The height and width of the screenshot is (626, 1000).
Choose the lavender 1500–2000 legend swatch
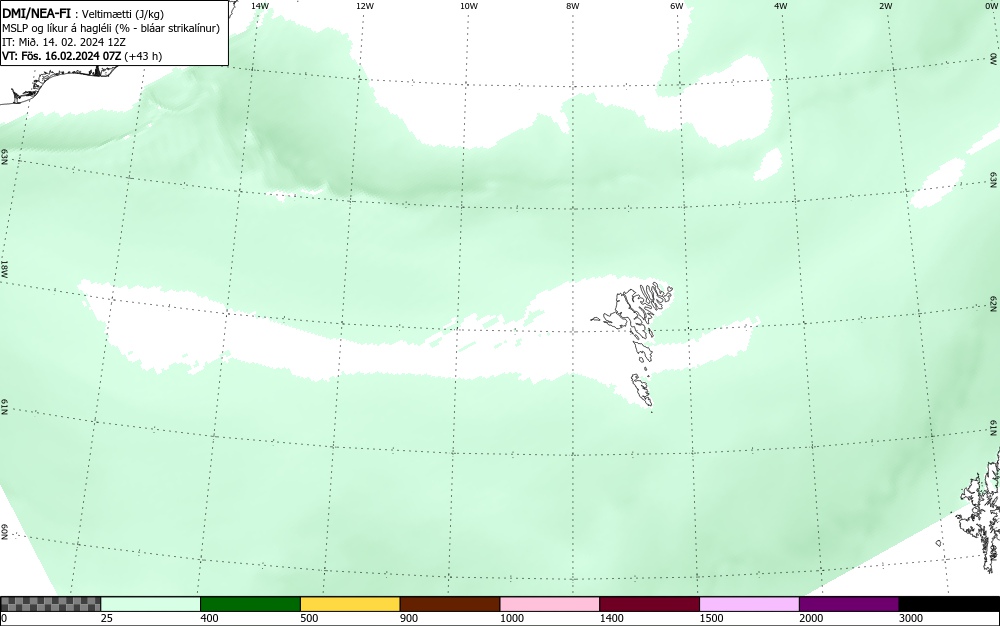(749, 604)
